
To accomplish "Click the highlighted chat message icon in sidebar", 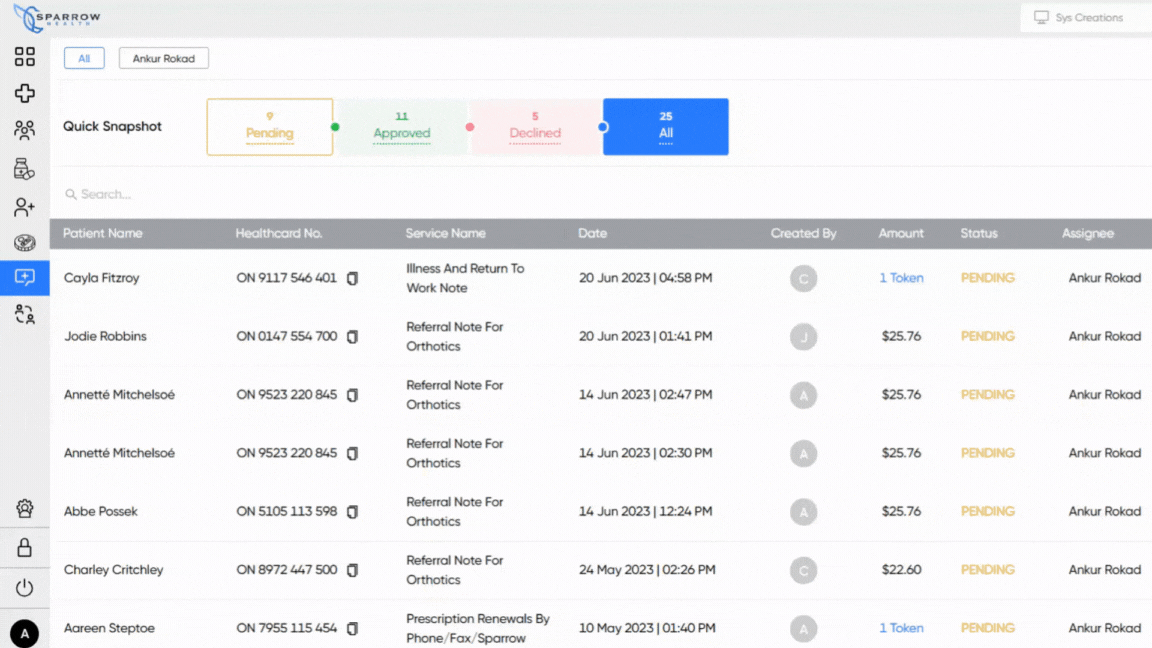I will tap(24, 278).
